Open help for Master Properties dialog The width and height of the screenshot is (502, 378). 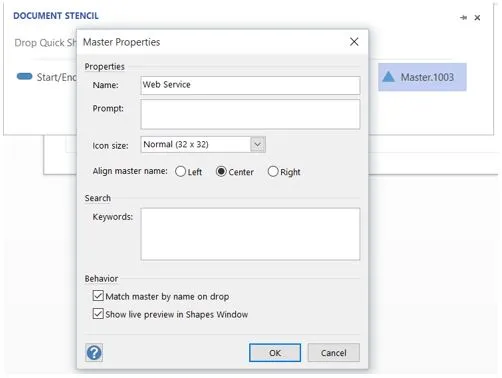[94, 353]
